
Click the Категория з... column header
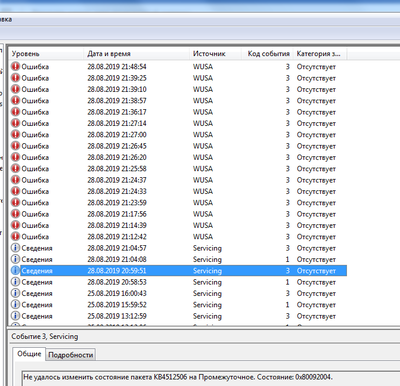(320, 54)
